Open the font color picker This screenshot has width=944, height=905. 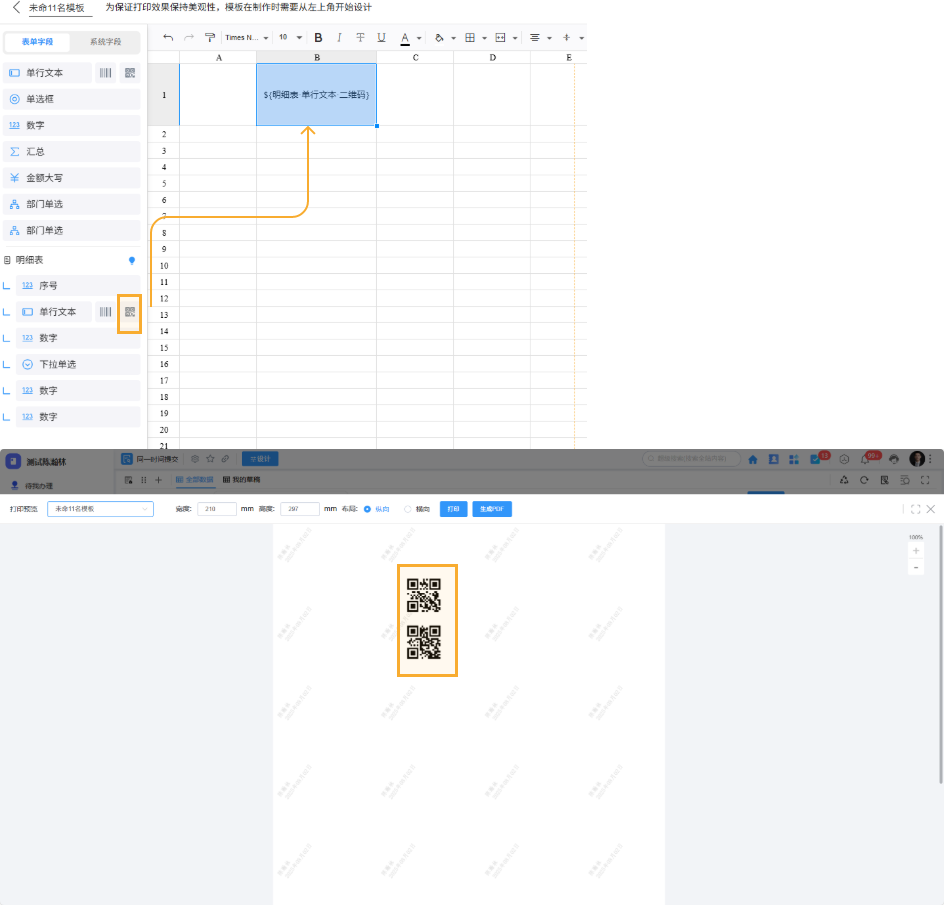405,38
